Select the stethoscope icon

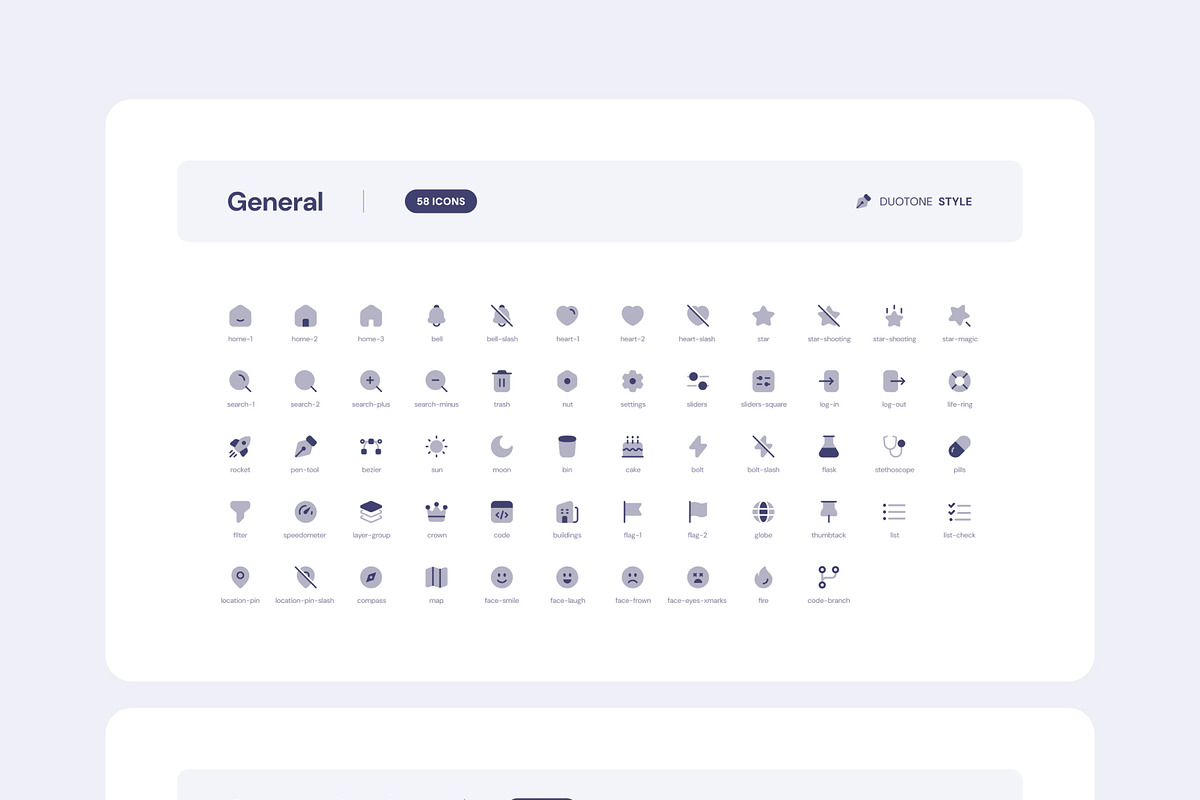click(x=894, y=447)
